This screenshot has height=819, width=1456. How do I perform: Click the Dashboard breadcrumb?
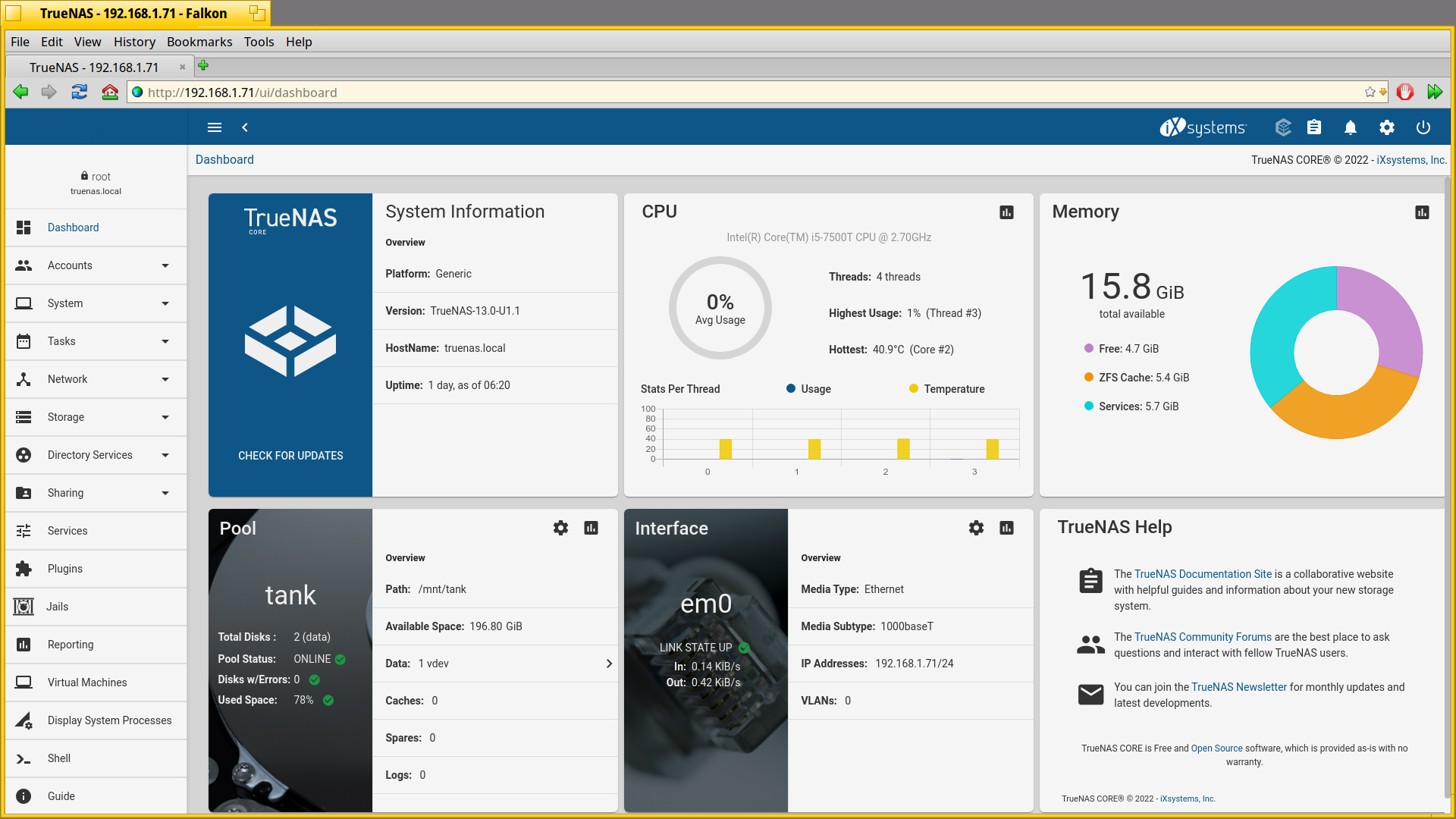224,159
